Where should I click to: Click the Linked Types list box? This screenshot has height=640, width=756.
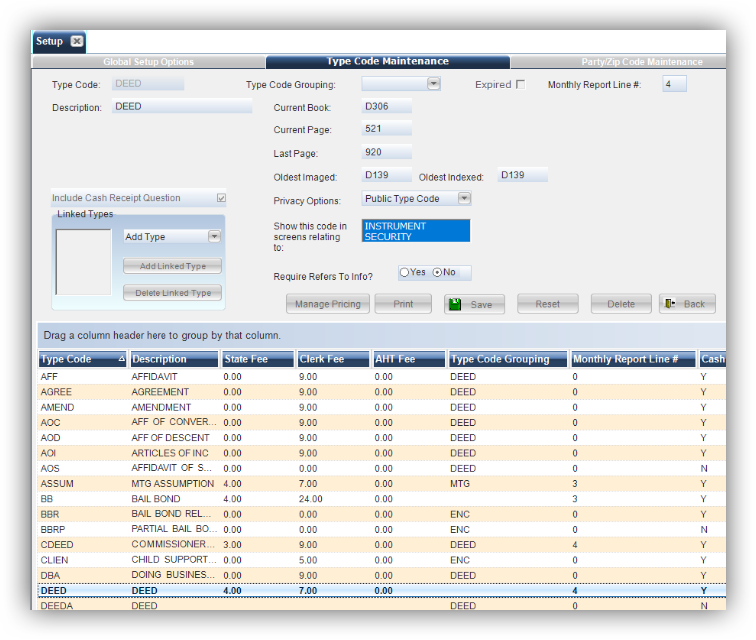[83, 262]
